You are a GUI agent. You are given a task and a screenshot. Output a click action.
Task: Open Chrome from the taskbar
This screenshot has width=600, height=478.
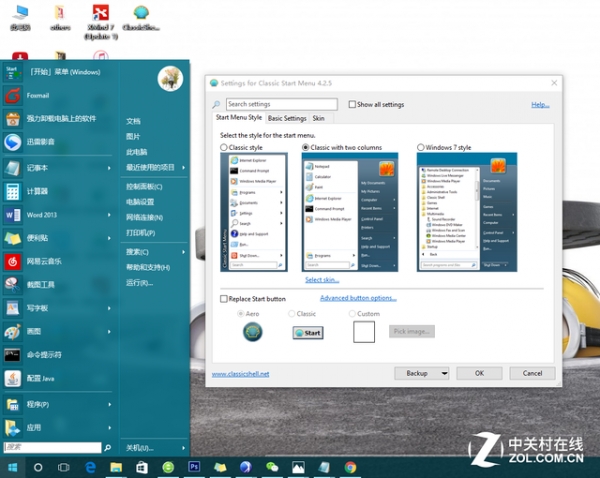pos(350,467)
